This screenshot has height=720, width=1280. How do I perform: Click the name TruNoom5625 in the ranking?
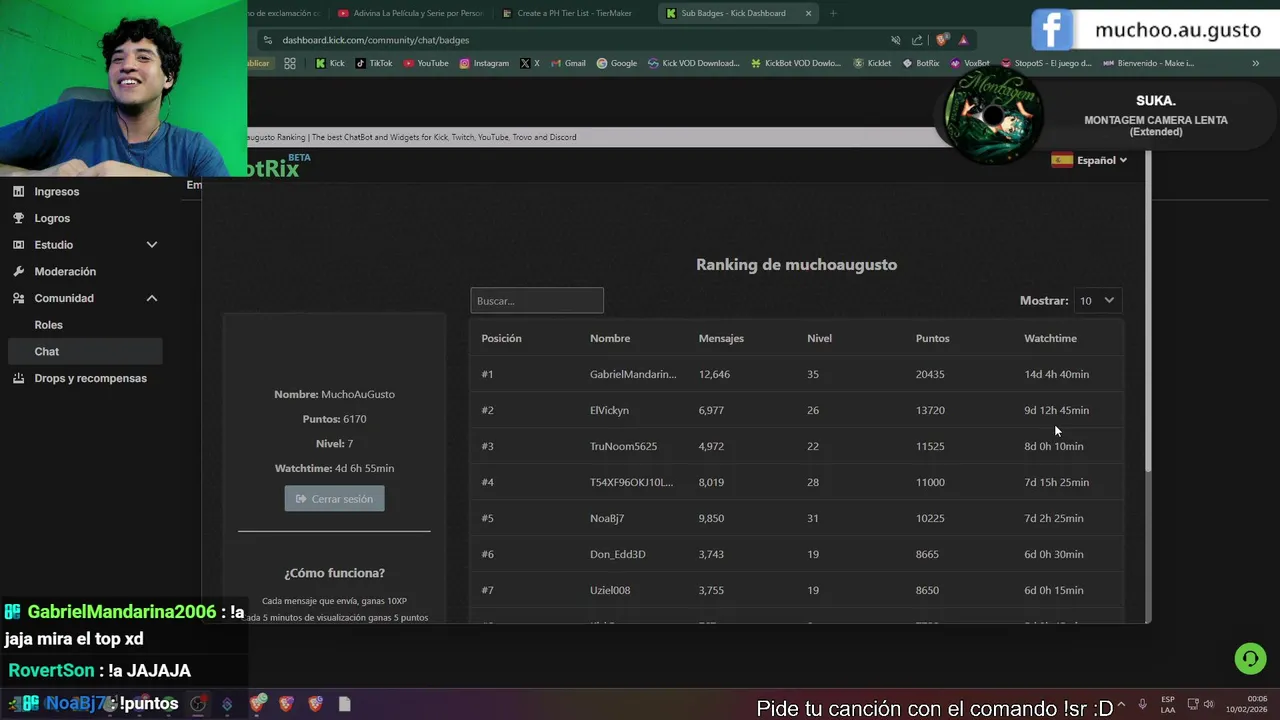(623, 446)
